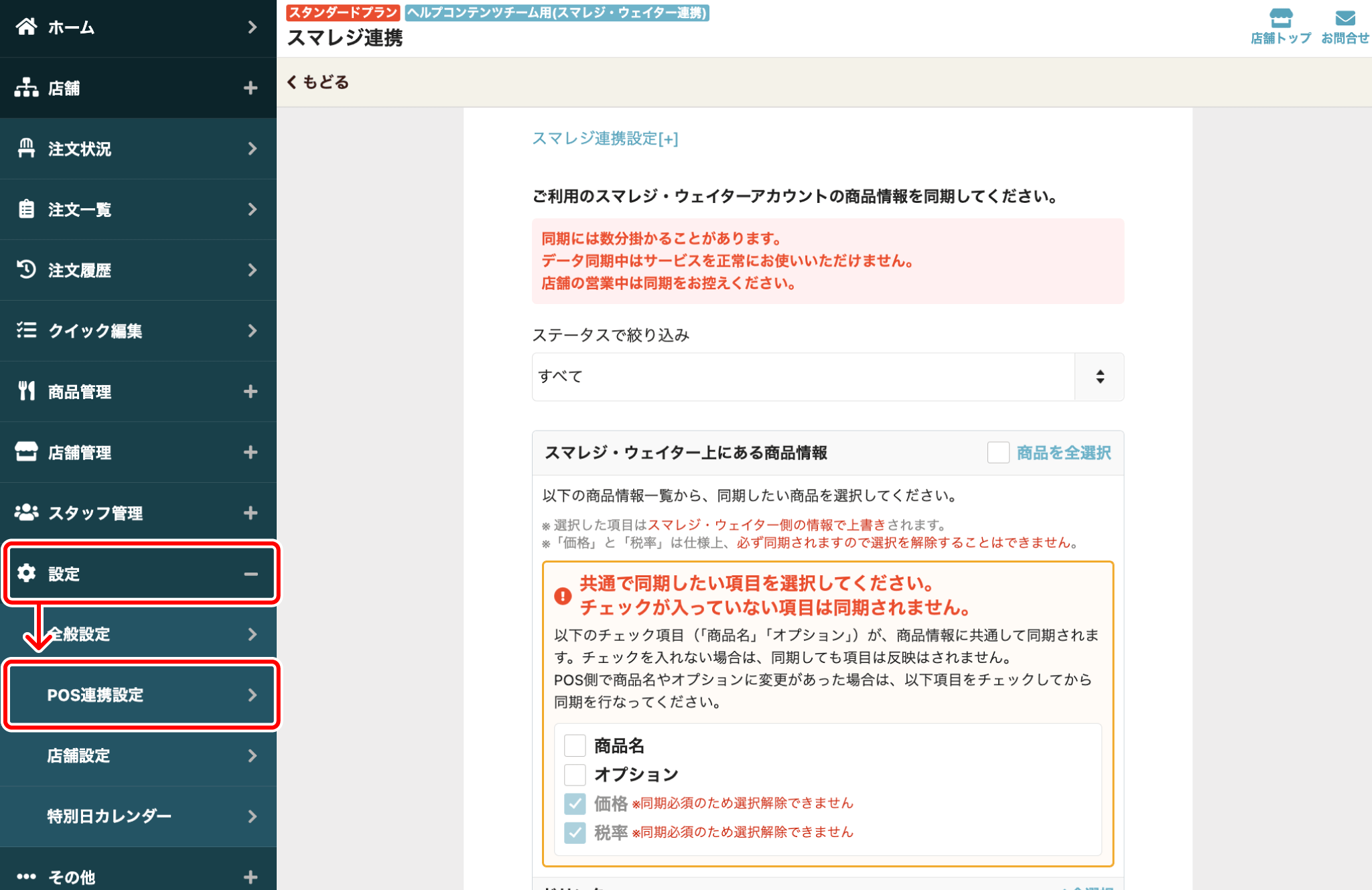Select 全般設定 submenu item
Image resolution: width=1372 pixels, height=890 pixels.
tap(138, 634)
